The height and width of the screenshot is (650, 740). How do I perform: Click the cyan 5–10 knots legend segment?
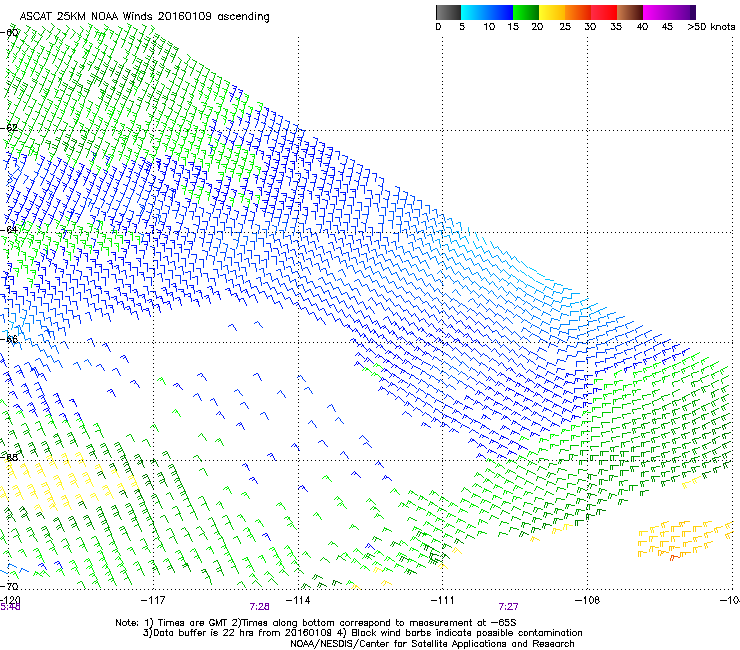474,12
